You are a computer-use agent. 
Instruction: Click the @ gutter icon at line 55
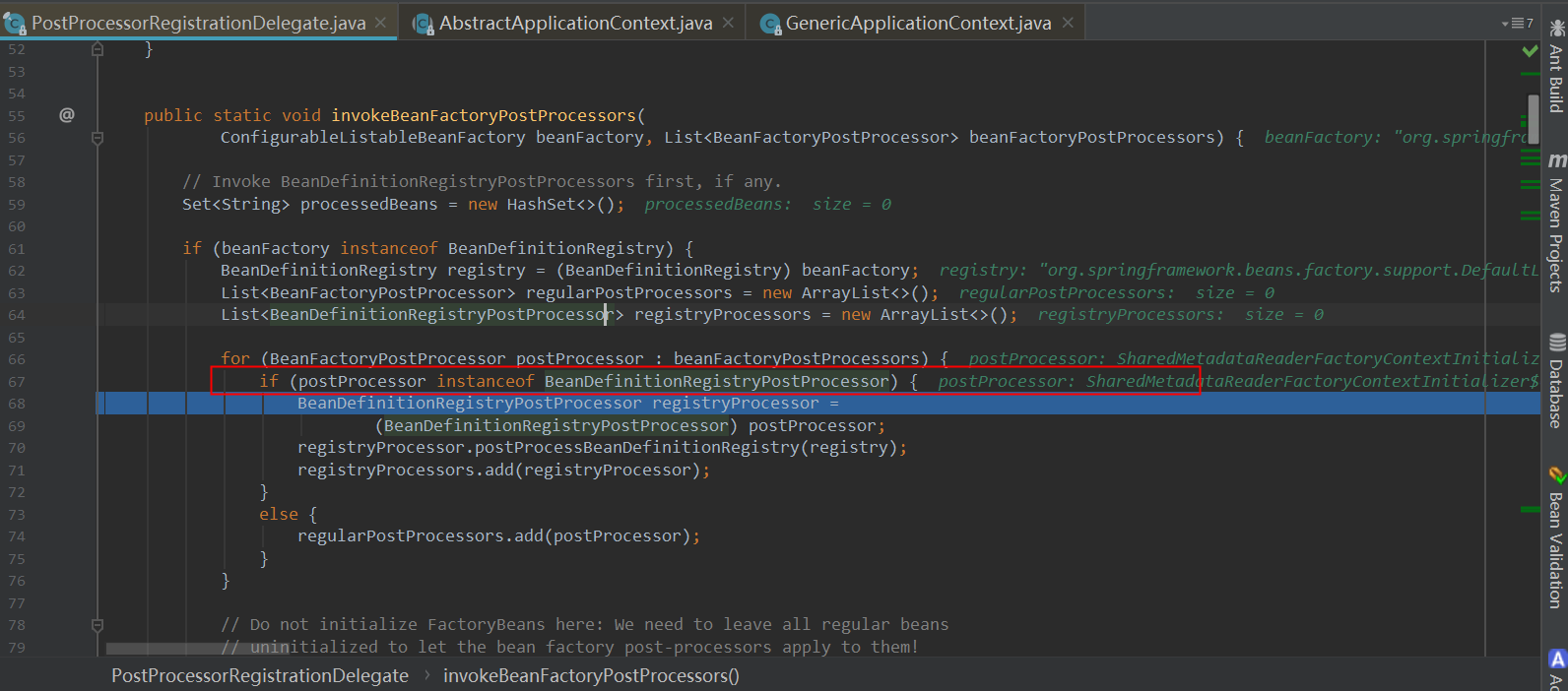(x=67, y=115)
